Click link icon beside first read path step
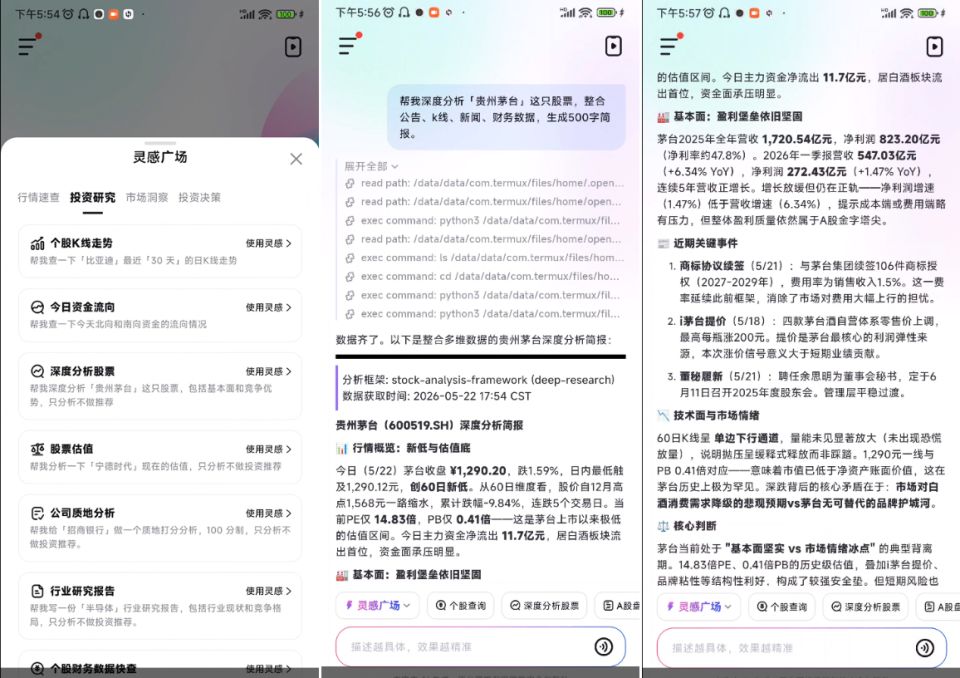 (x=350, y=183)
